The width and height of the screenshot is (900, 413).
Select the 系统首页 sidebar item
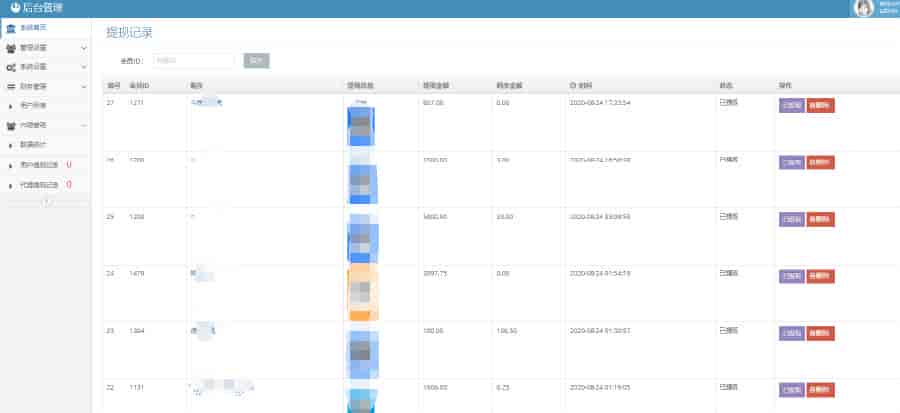(x=34, y=28)
